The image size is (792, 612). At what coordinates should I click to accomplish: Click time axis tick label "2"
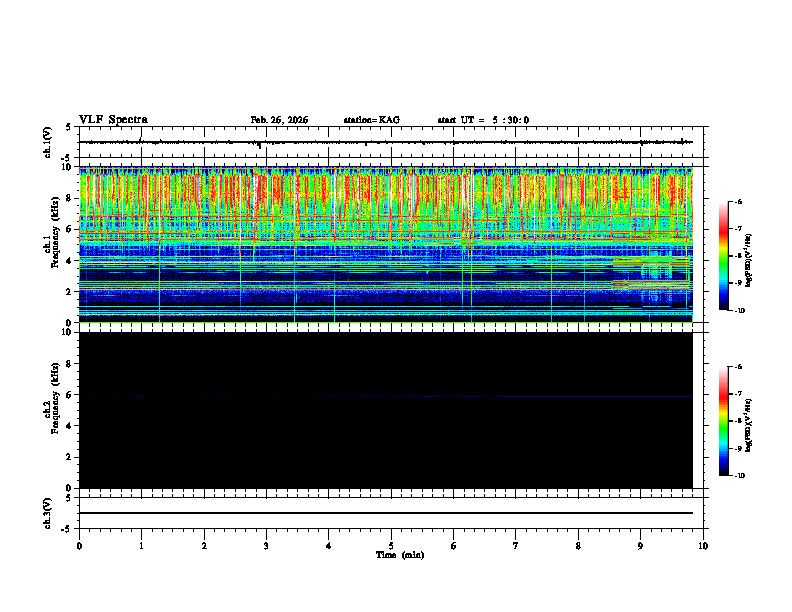coord(204,546)
